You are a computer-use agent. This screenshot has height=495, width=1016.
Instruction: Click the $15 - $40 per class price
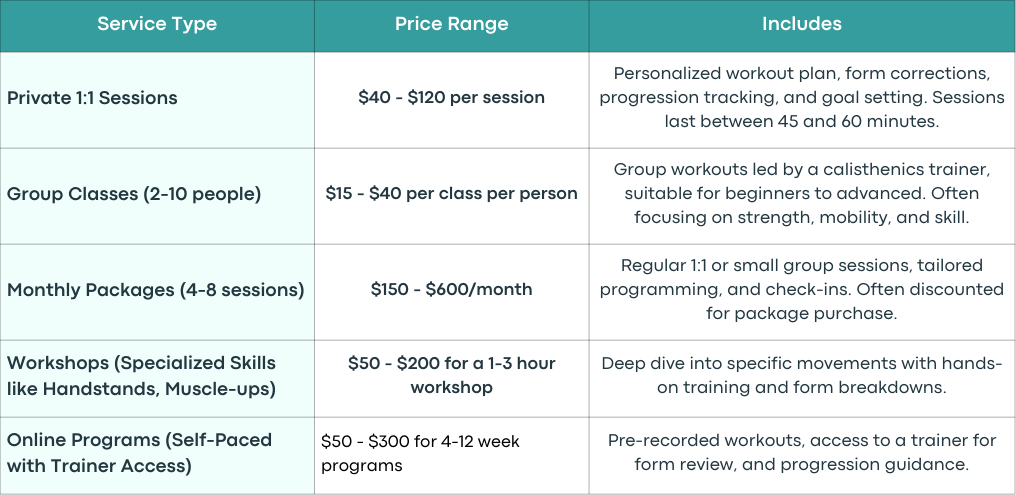(x=452, y=196)
